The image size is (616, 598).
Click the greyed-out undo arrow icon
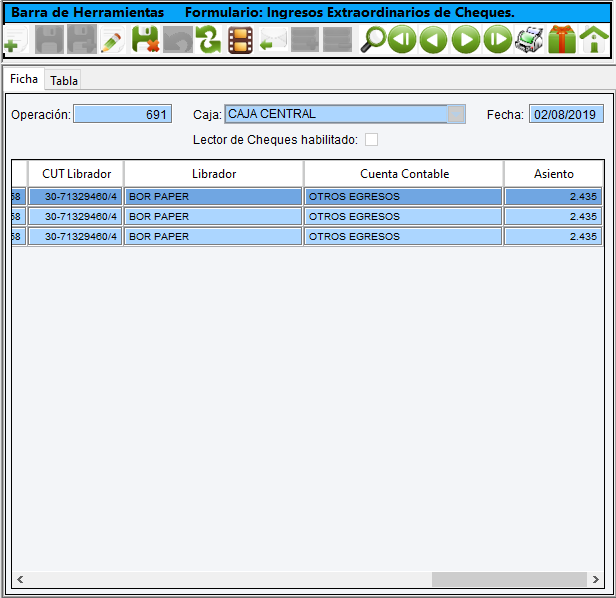click(x=178, y=40)
